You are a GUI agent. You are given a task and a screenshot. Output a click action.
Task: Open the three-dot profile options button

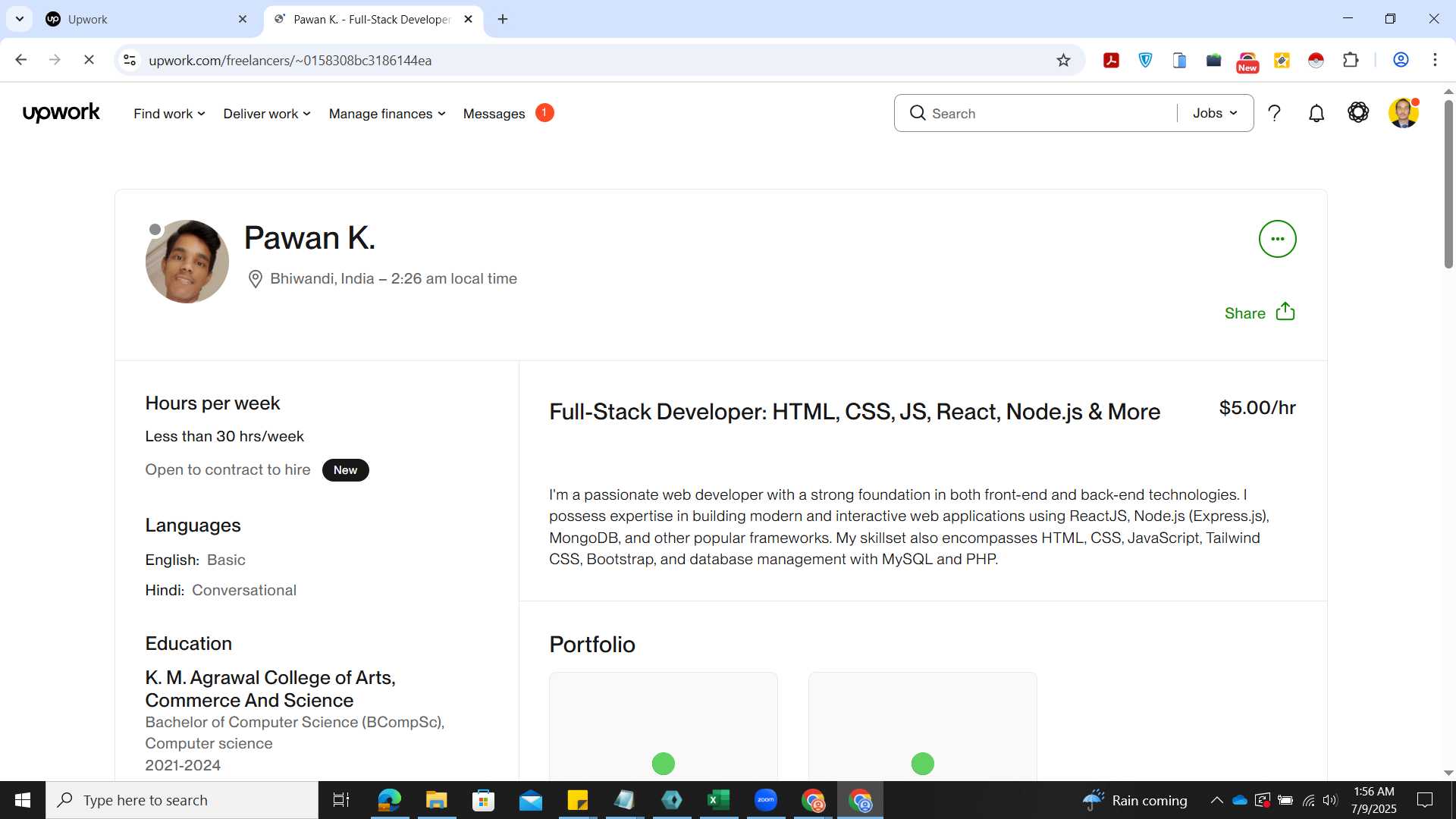pos(1277,239)
